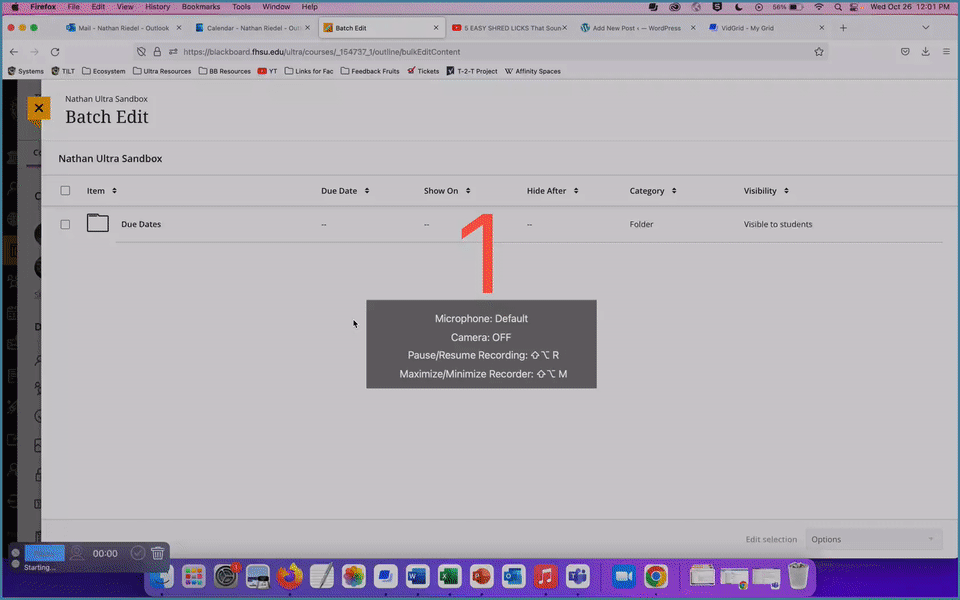Open the BB Resources bookmarks folder
960x600 pixels.
point(224,71)
